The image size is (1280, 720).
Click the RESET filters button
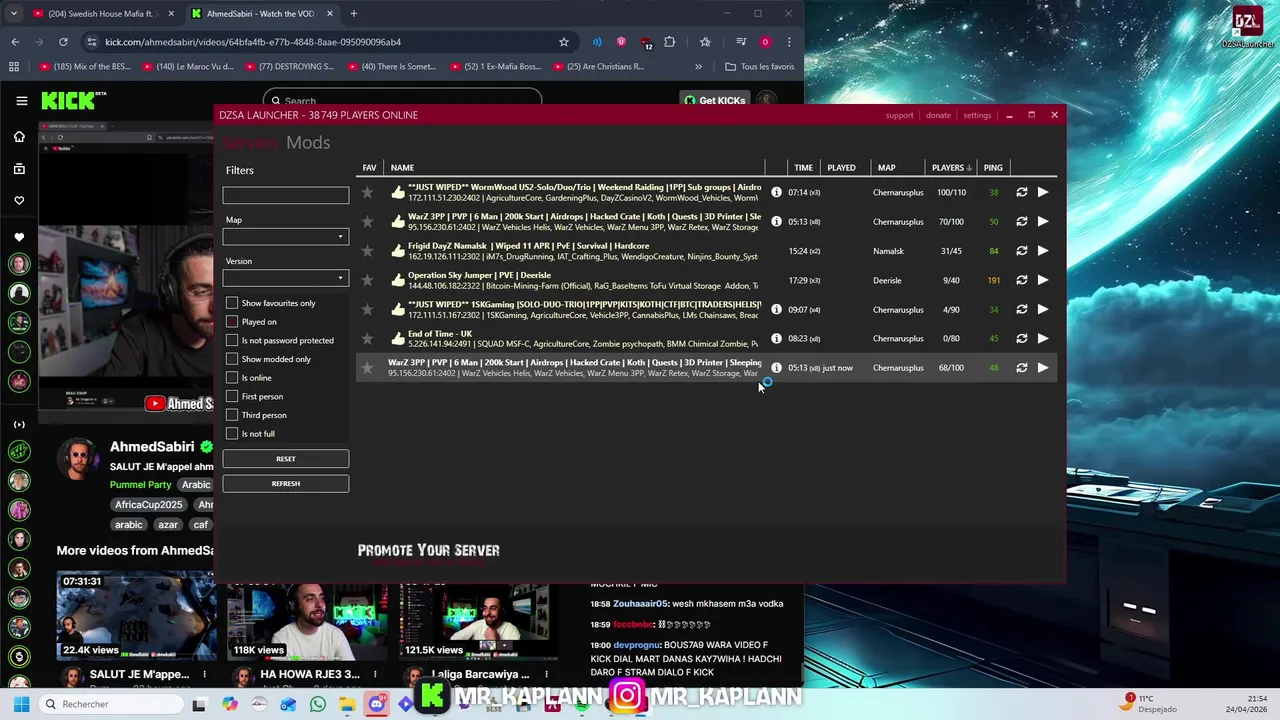pyautogui.click(x=285, y=459)
